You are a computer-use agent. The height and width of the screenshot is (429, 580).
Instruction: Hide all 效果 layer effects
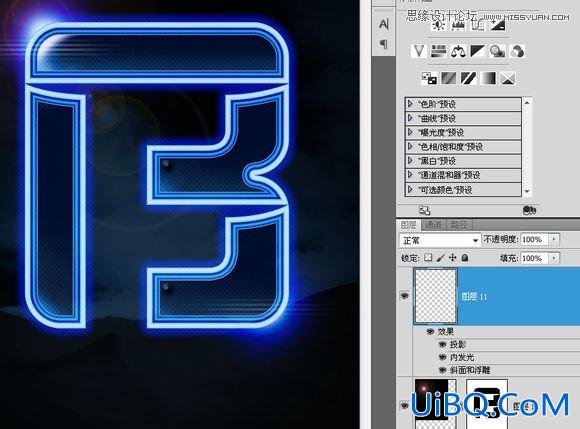click(x=430, y=332)
